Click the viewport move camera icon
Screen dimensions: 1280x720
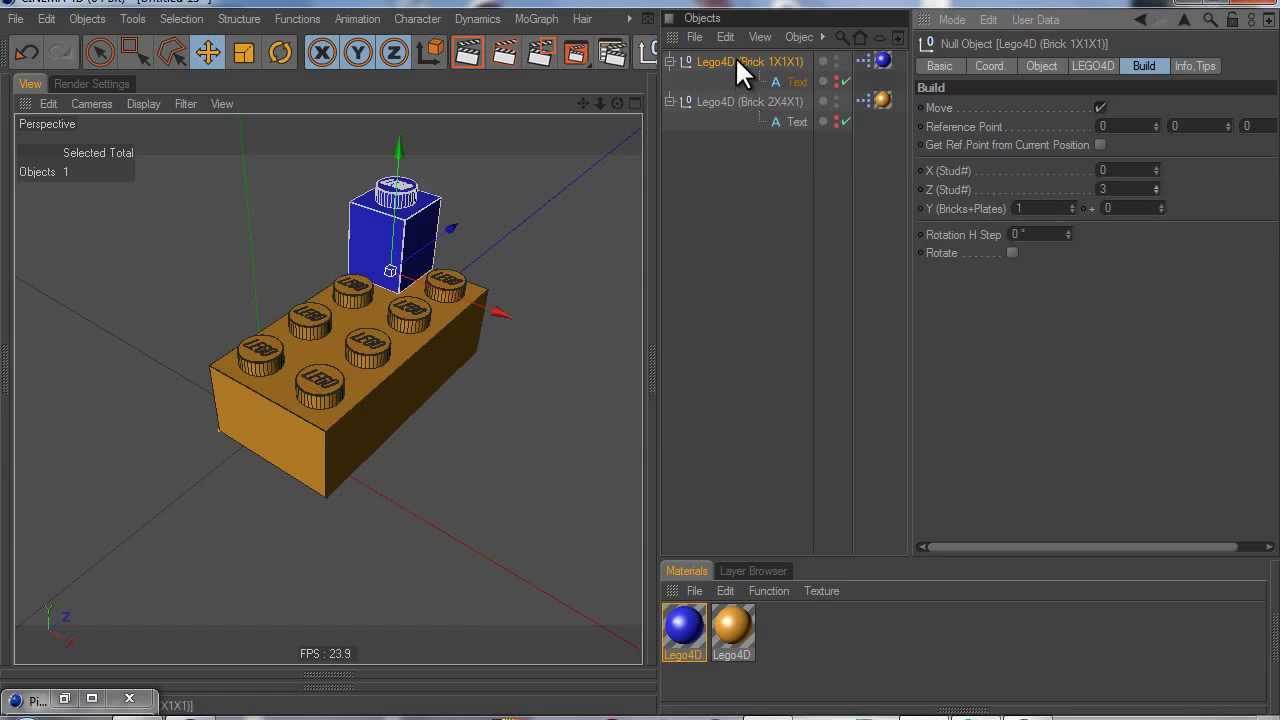[x=583, y=104]
